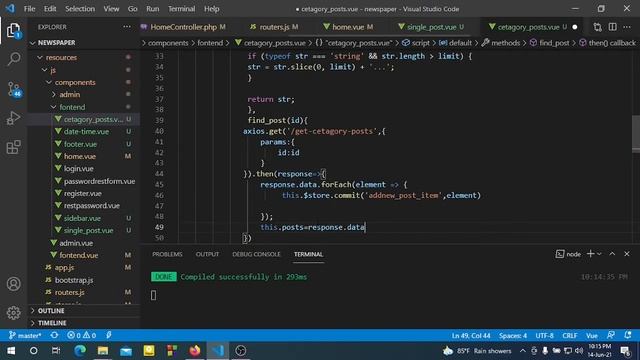
Task: Open the Search view in activity bar
Action: point(13,59)
